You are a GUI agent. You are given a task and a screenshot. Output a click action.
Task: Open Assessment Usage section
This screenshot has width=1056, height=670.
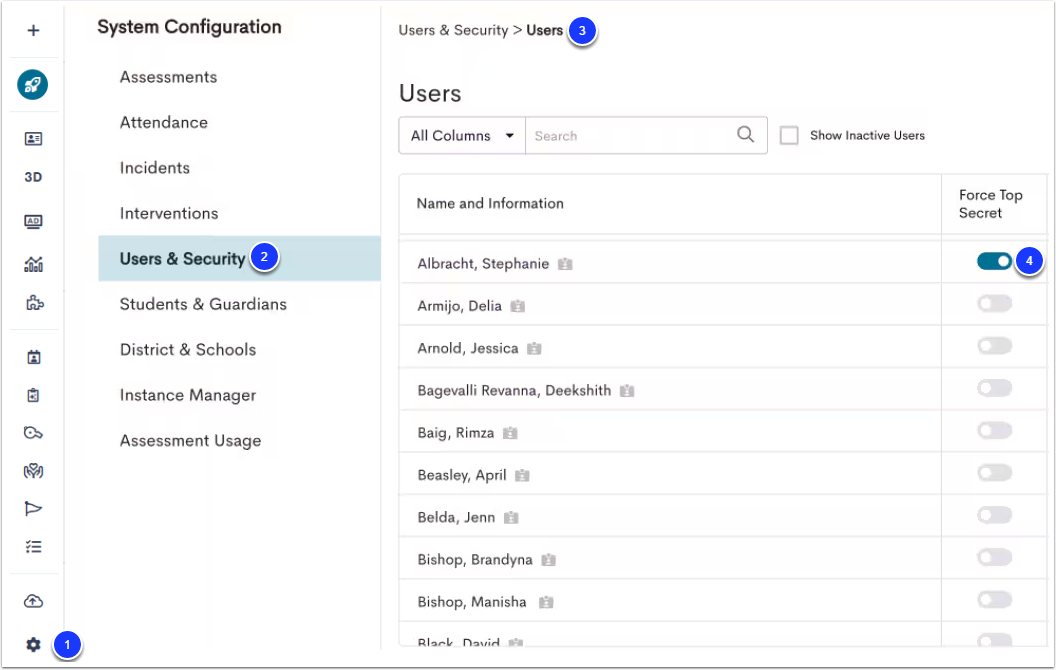(191, 441)
